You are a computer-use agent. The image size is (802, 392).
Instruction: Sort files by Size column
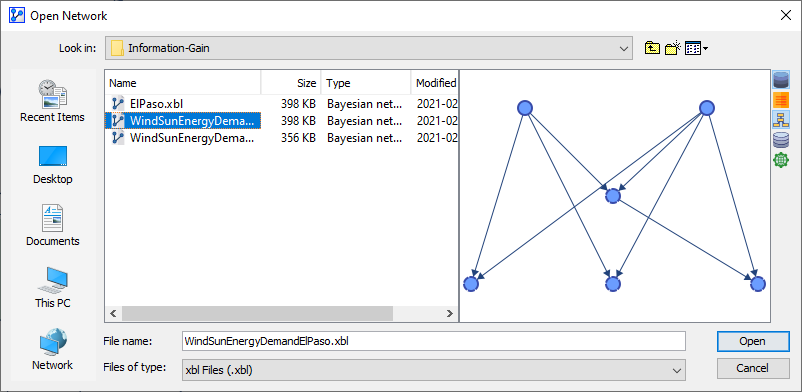coord(291,83)
